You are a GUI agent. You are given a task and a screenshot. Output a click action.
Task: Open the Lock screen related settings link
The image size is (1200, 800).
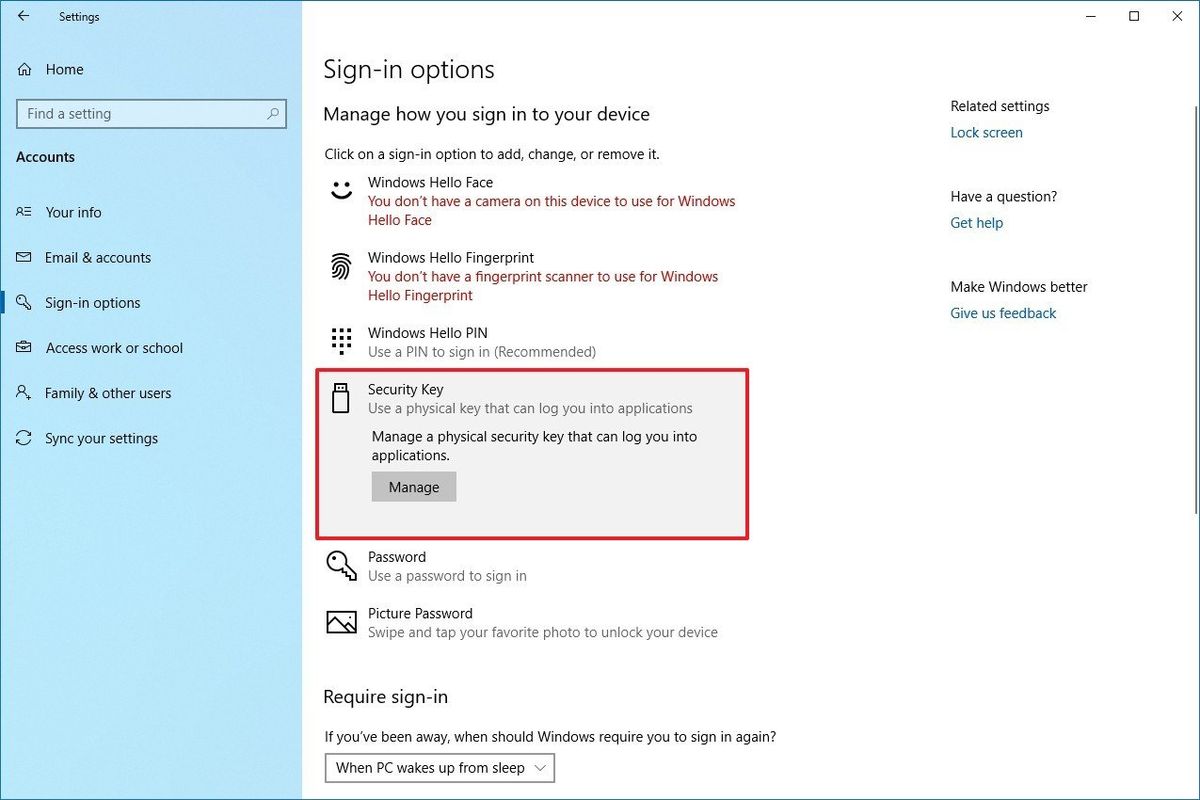tap(986, 132)
